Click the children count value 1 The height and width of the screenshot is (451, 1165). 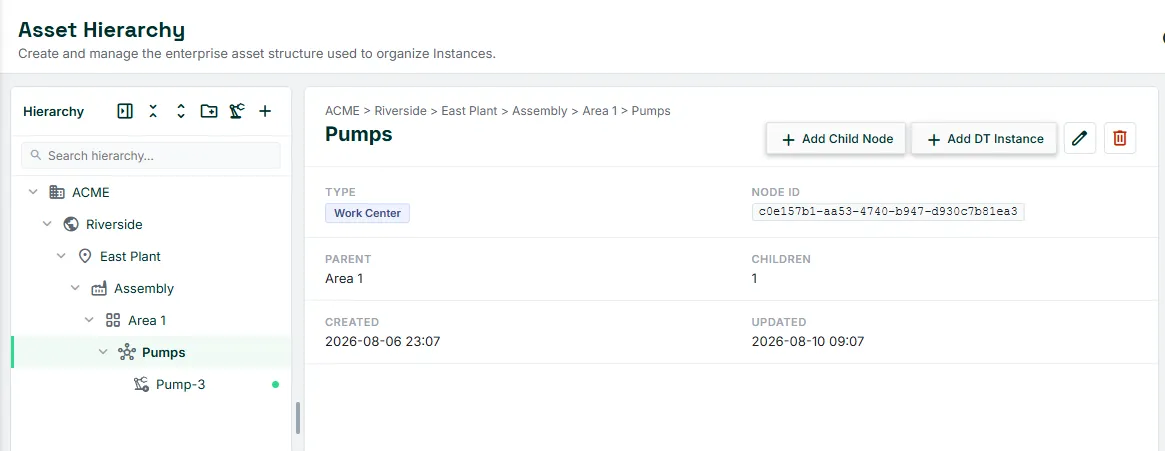click(x=755, y=279)
